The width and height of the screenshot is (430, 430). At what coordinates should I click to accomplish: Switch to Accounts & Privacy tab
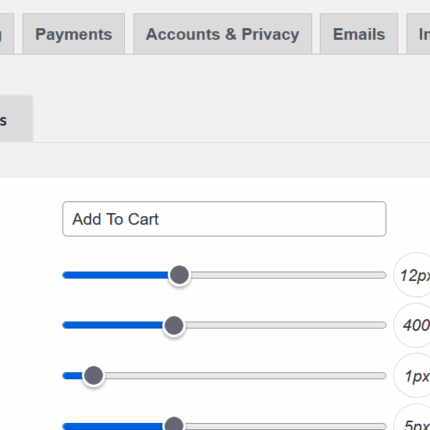(x=222, y=34)
